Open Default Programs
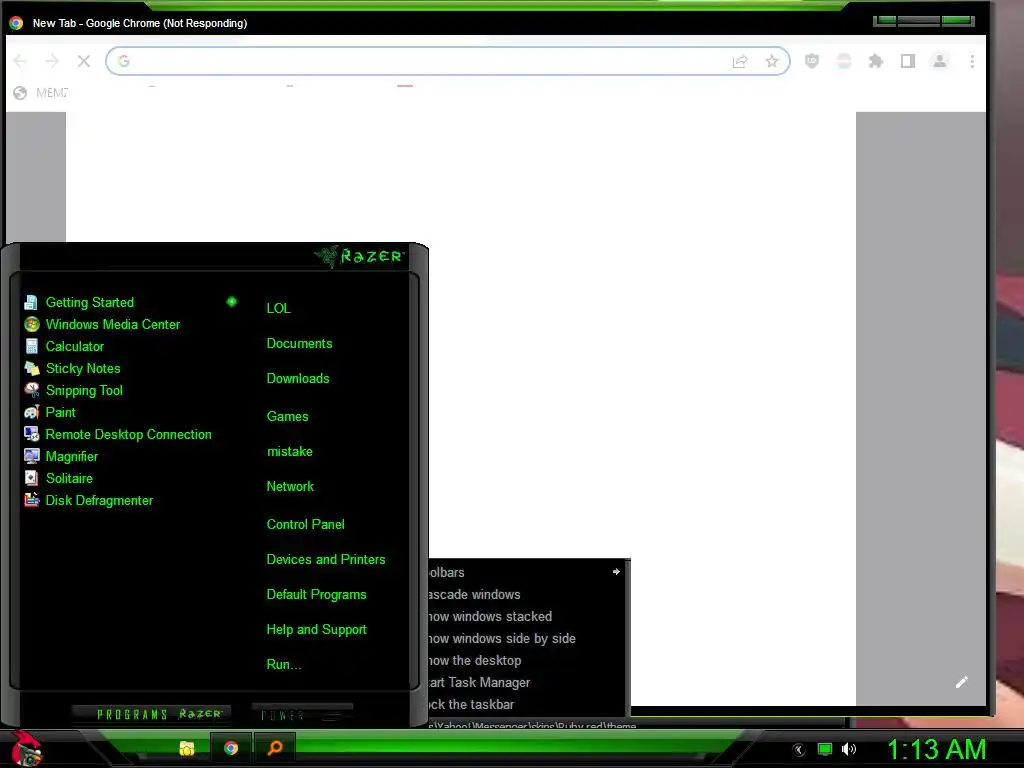1024x768 pixels. [x=316, y=595]
